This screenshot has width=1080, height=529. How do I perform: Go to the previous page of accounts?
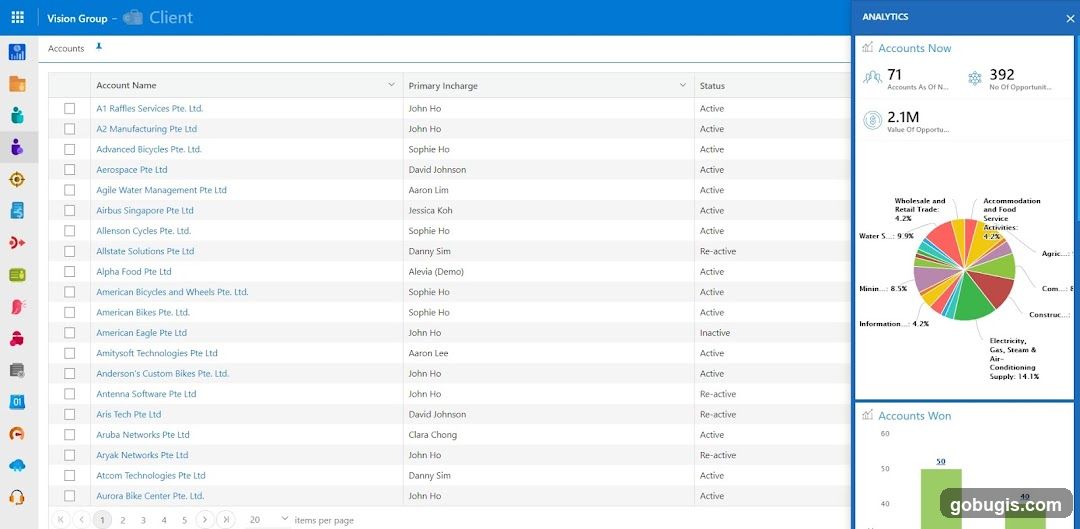point(81,519)
